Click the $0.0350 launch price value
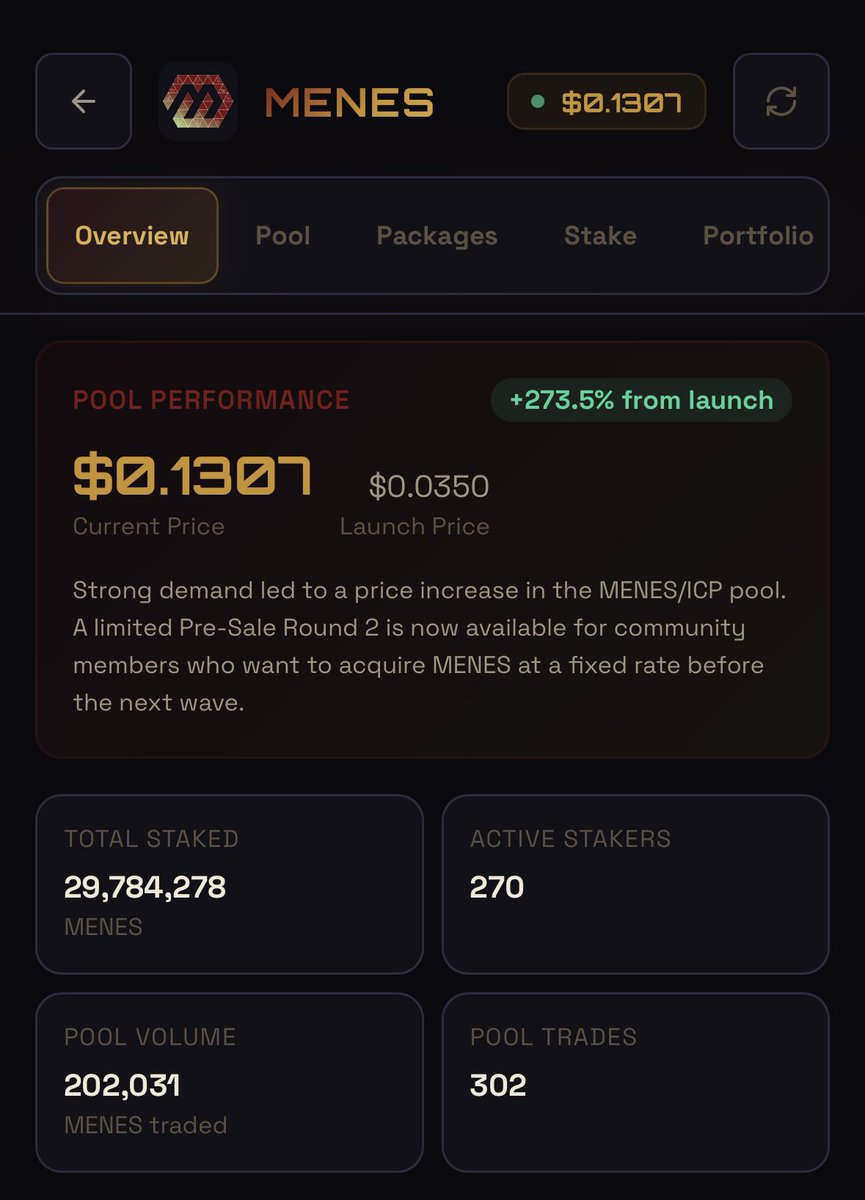Screen dimensions: 865x1200 tap(429, 486)
